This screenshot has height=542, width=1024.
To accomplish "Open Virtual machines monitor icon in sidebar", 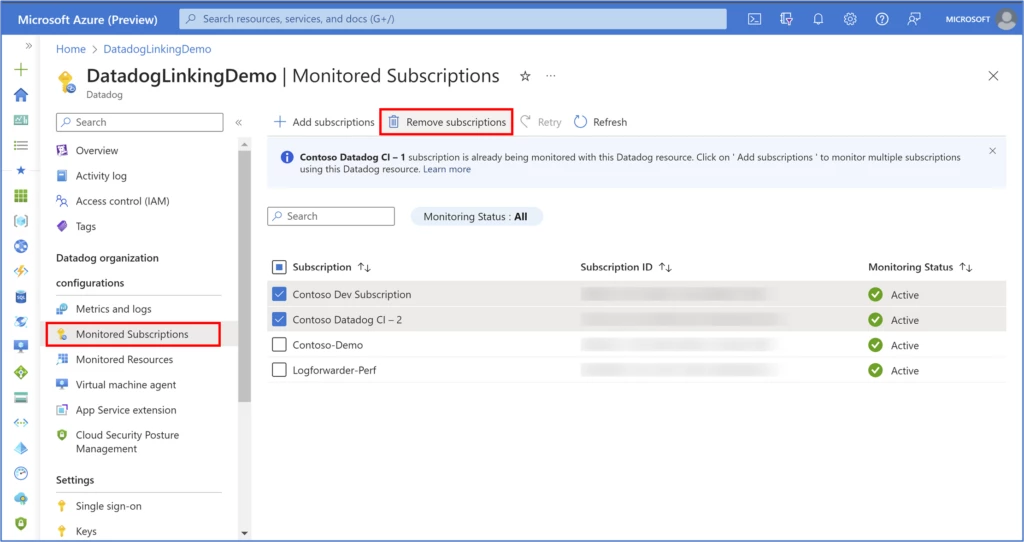I will click(21, 347).
